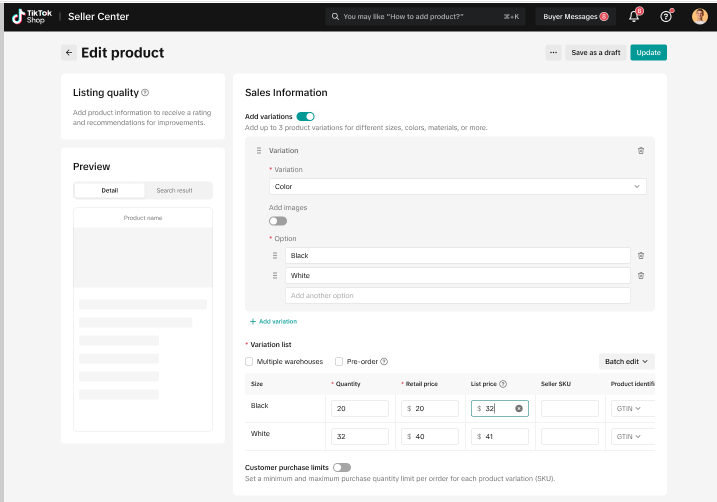Image resolution: width=717 pixels, height=502 pixels.
Task: Open the user profile avatar
Action: (x=700, y=17)
